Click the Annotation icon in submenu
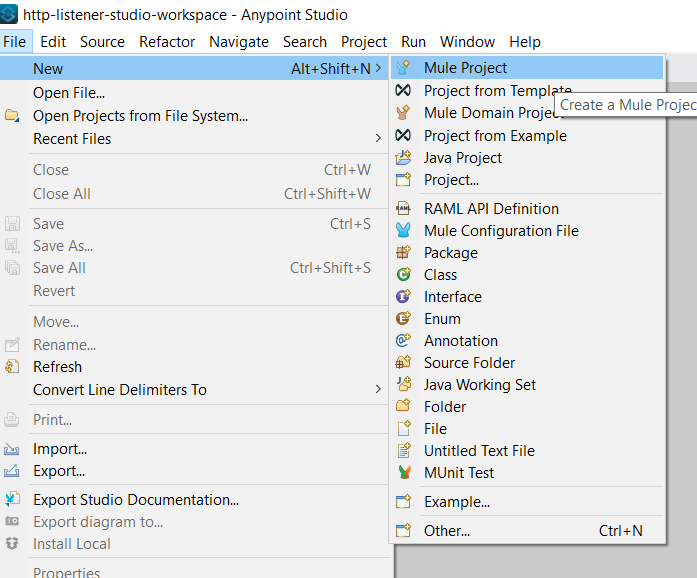 click(x=404, y=341)
